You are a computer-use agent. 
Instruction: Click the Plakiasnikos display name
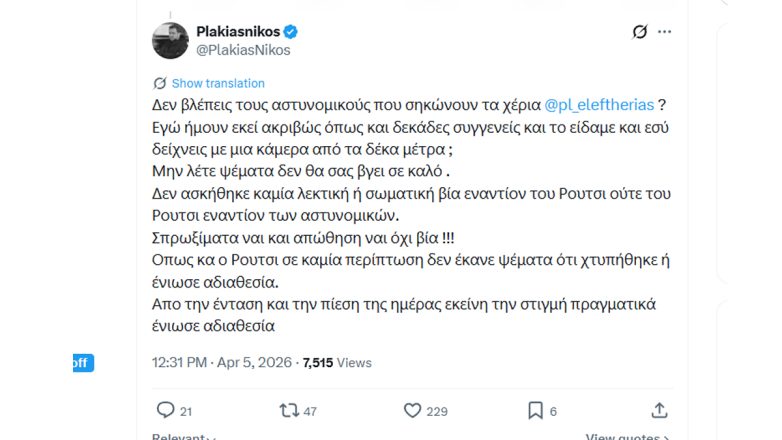(x=237, y=31)
